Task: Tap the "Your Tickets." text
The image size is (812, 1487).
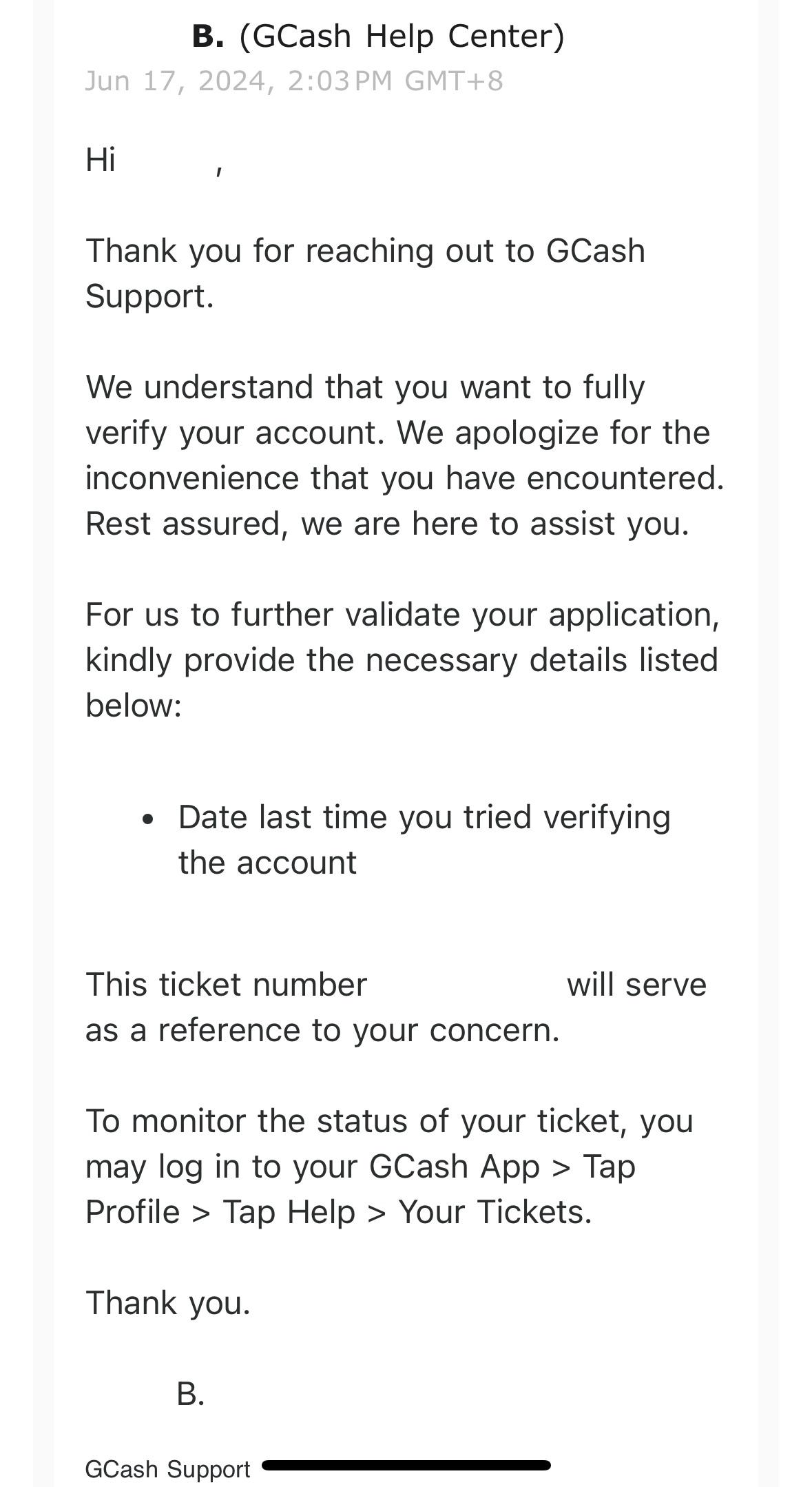Action: [495, 1212]
